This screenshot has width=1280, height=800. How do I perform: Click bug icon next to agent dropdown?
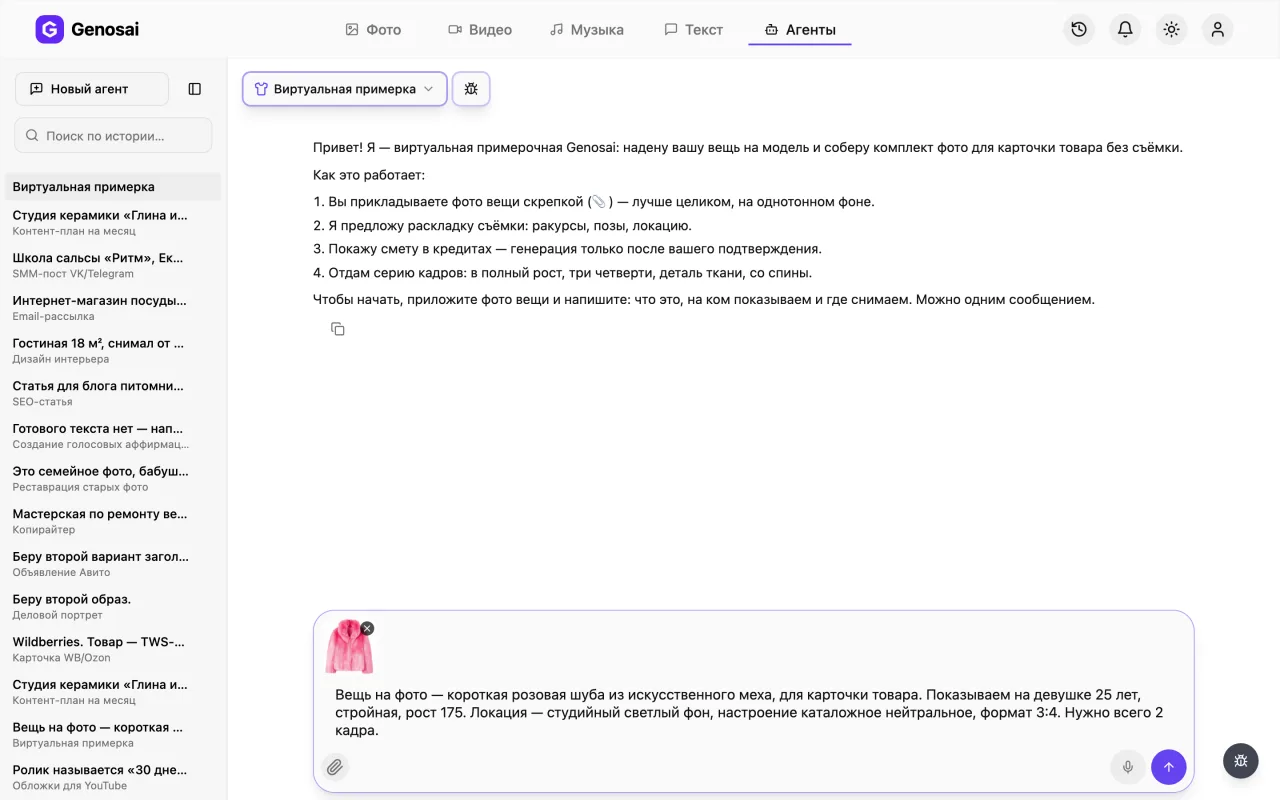point(471,89)
